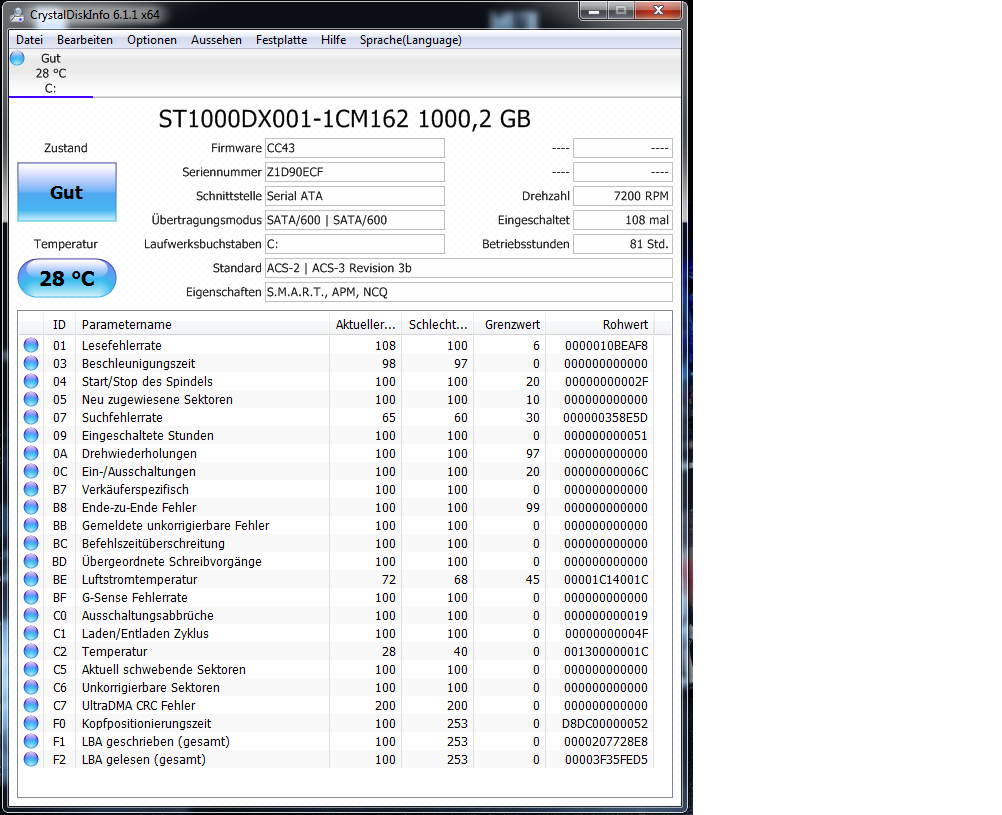Click the Seriennummer field Z1D90ECF
Image resolution: width=1002 pixels, height=815 pixels.
click(355, 172)
